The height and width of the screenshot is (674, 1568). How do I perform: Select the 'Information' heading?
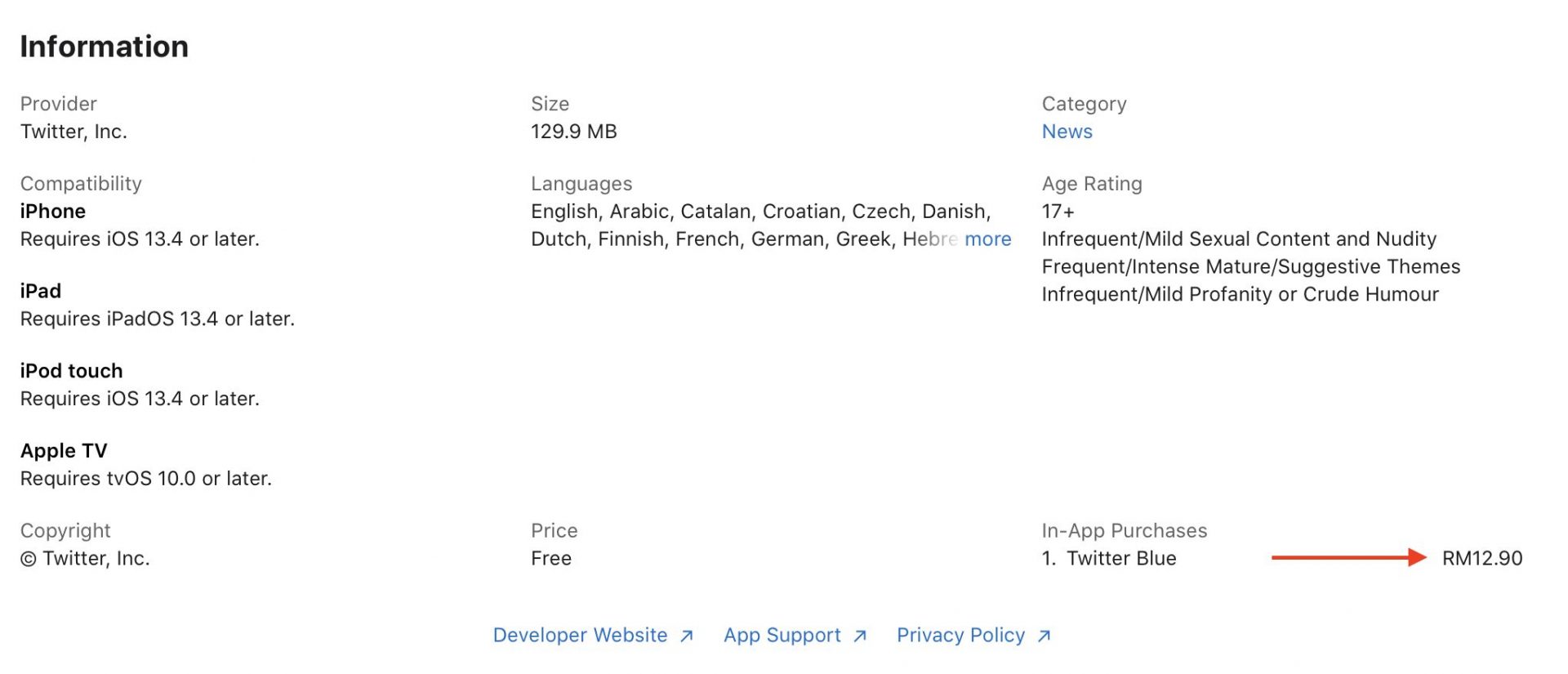click(x=104, y=47)
